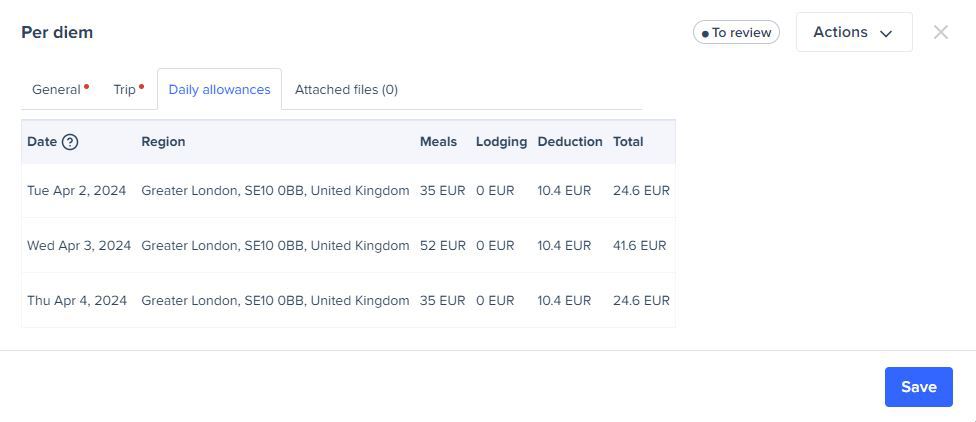
Task: Click the Per diem dialog title
Action: coord(57,32)
